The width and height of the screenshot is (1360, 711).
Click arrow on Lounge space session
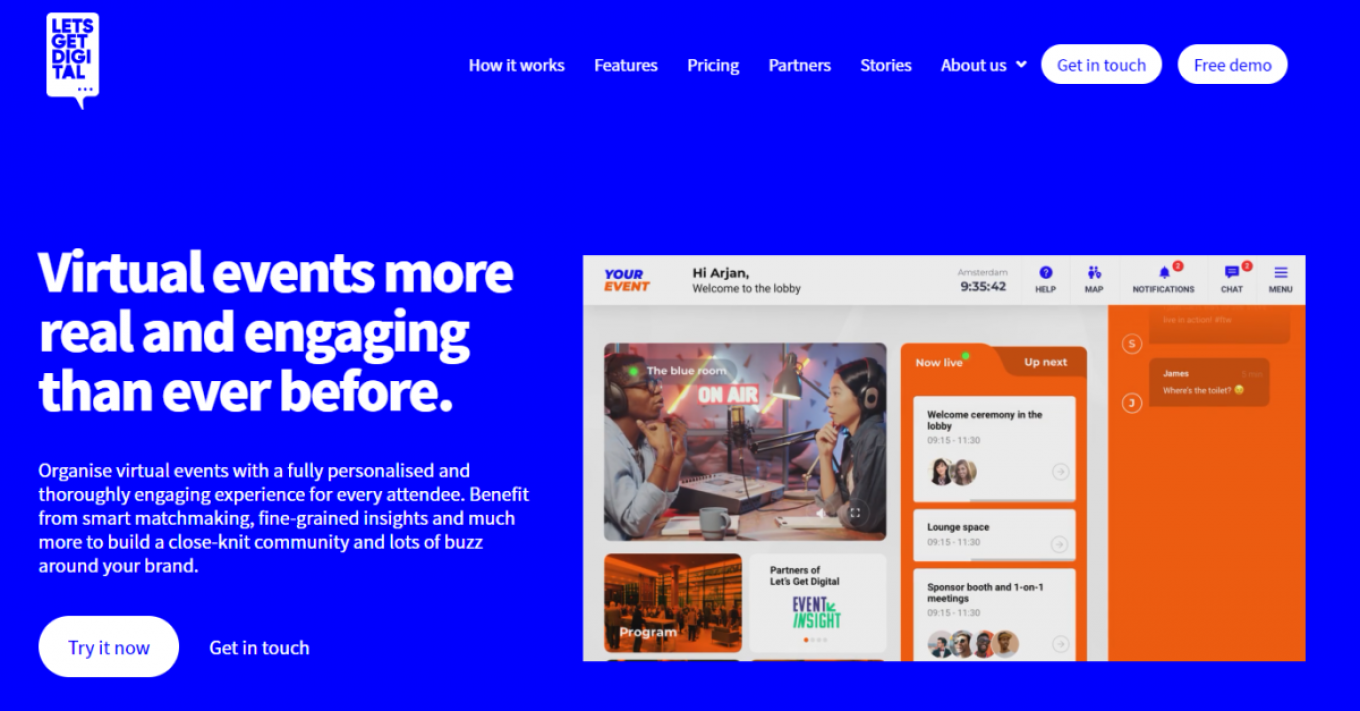coord(1060,544)
